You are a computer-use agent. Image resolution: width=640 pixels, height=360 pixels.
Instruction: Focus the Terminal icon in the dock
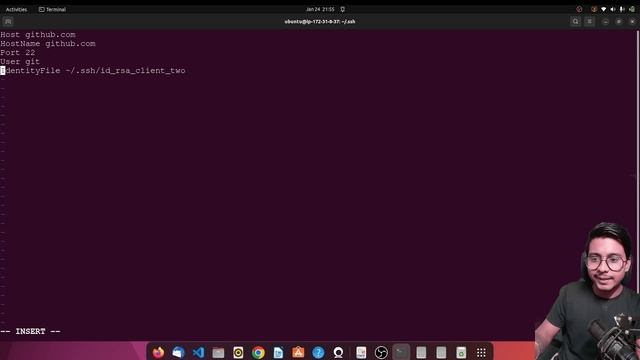(401, 352)
